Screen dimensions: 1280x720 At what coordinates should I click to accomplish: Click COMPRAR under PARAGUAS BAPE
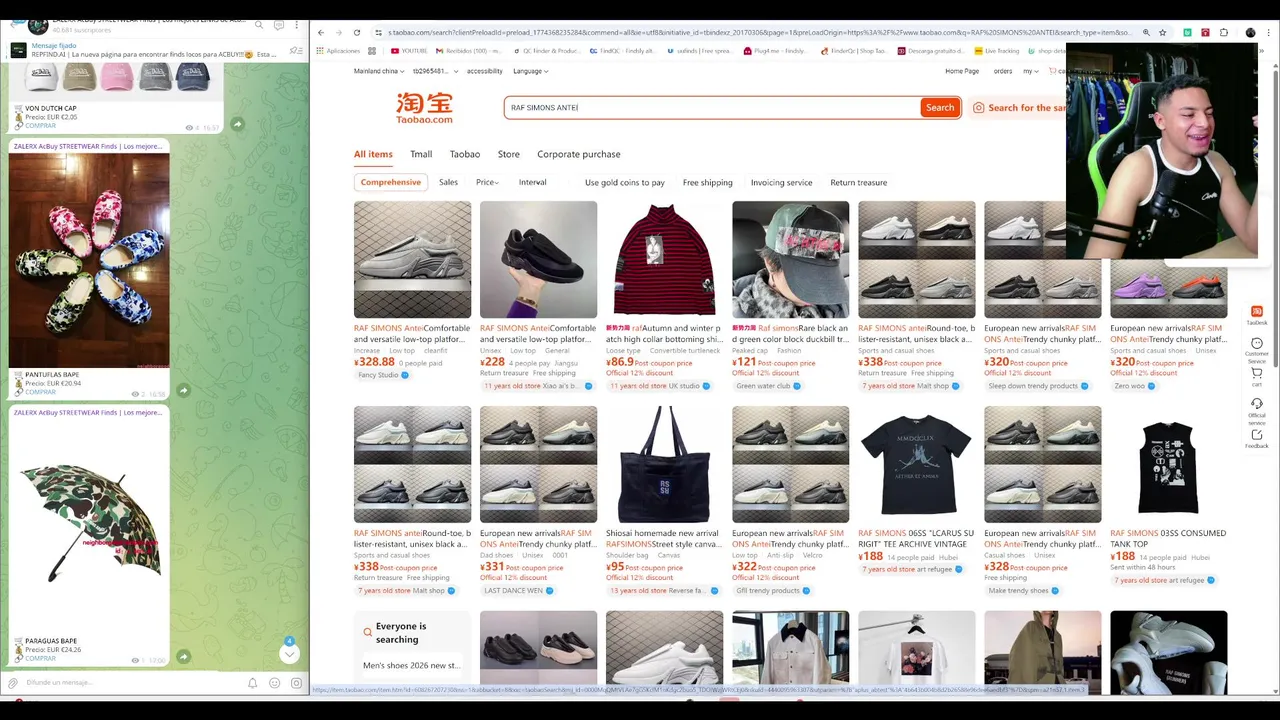40,658
